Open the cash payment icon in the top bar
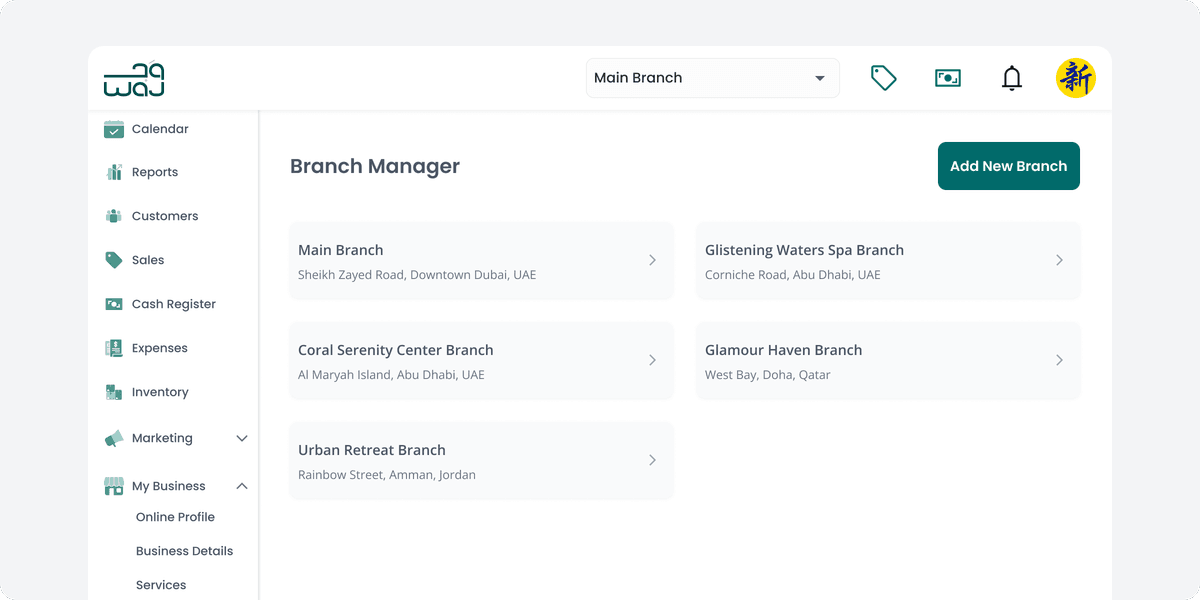The width and height of the screenshot is (1200, 600). point(947,77)
